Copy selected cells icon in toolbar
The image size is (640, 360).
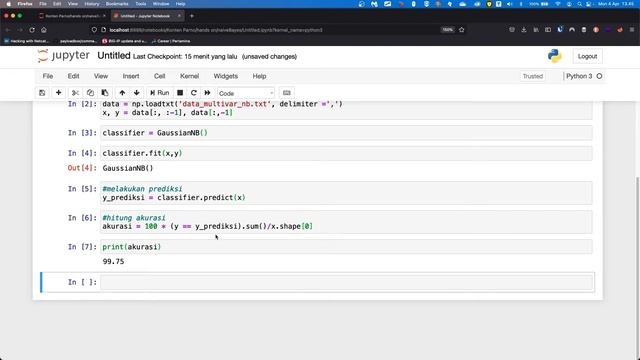(x=90, y=93)
